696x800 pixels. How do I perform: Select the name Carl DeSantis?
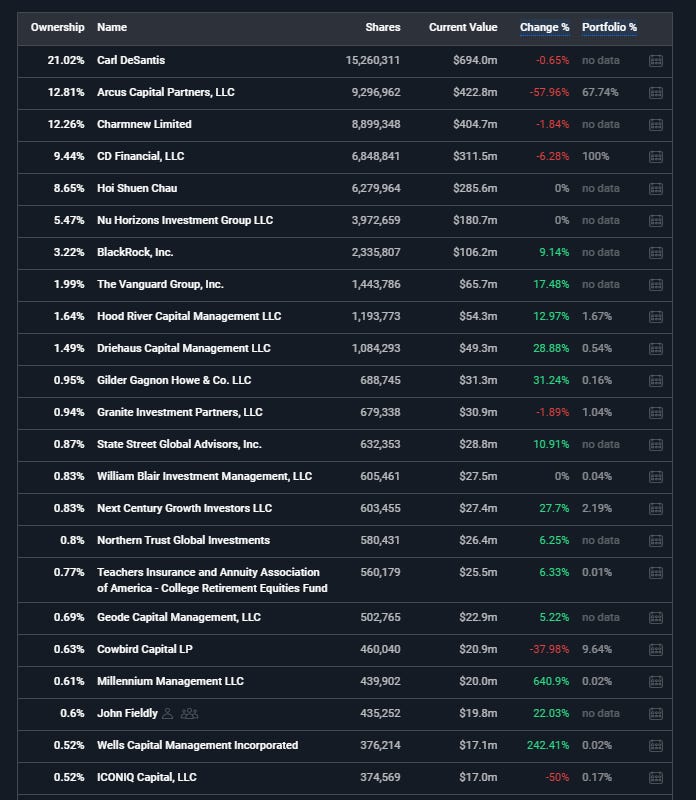point(131,60)
